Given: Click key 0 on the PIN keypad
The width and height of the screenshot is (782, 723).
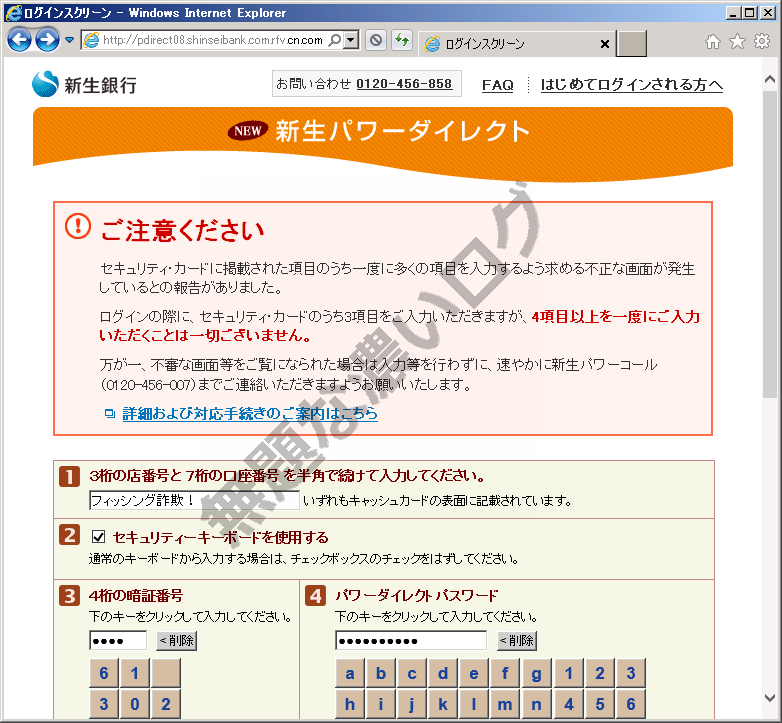Looking at the screenshot, I should click(135, 704).
